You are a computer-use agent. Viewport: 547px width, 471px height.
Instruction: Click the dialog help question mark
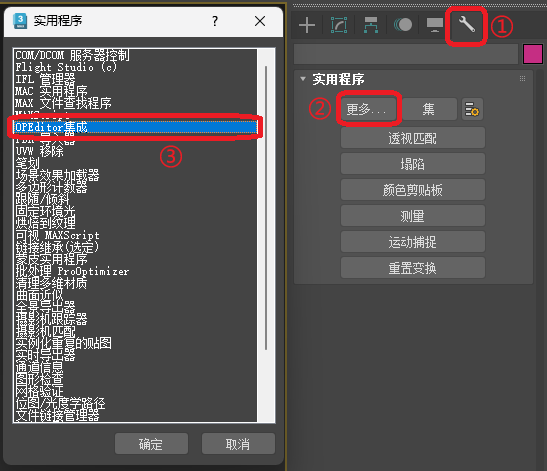[215, 21]
